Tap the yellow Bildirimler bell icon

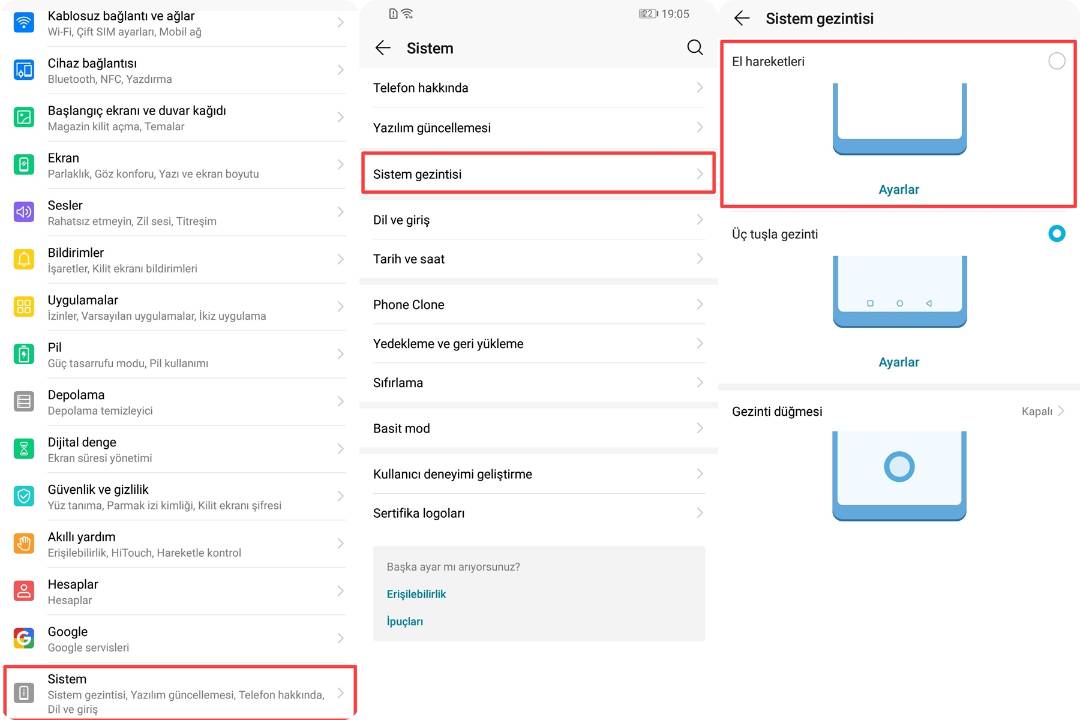(24, 260)
